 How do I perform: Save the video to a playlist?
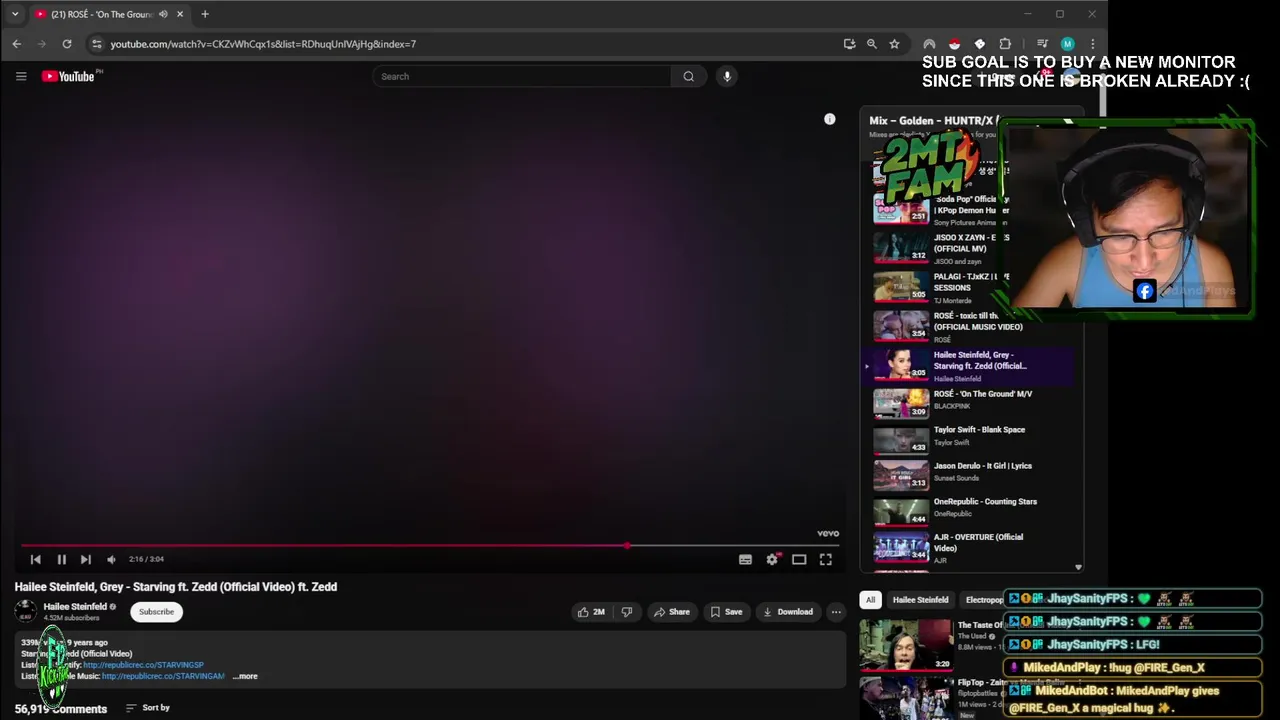click(726, 612)
